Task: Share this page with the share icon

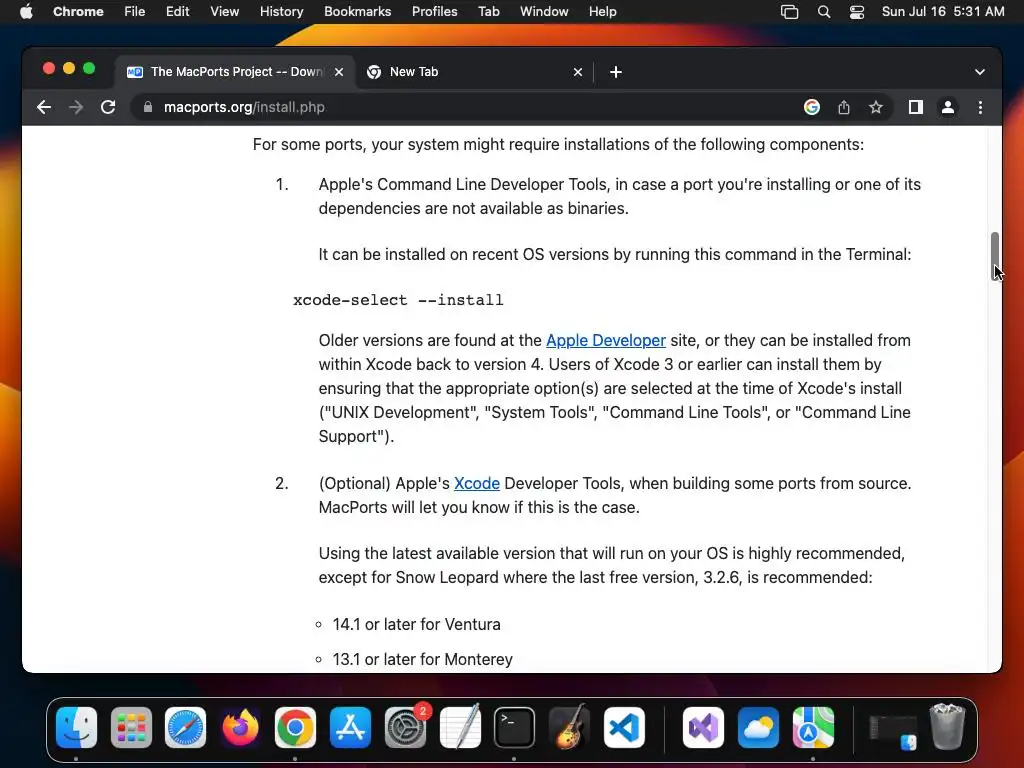Action: (844, 107)
